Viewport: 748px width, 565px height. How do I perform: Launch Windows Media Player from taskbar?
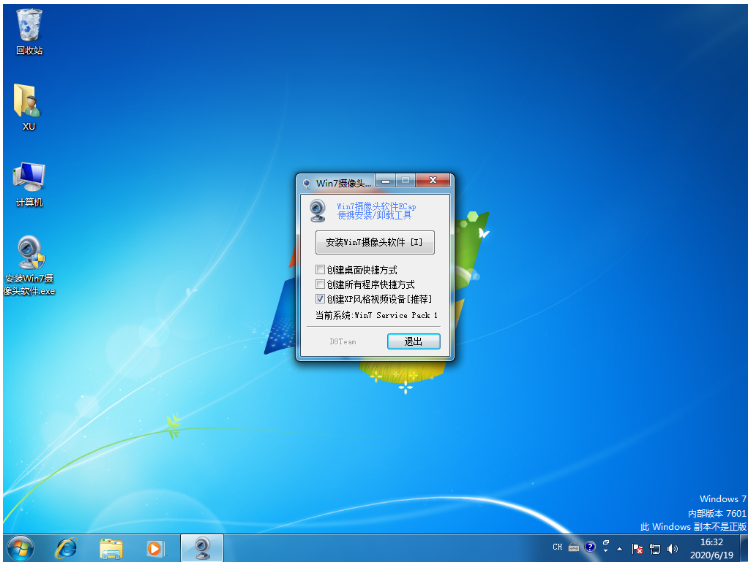tap(154, 548)
